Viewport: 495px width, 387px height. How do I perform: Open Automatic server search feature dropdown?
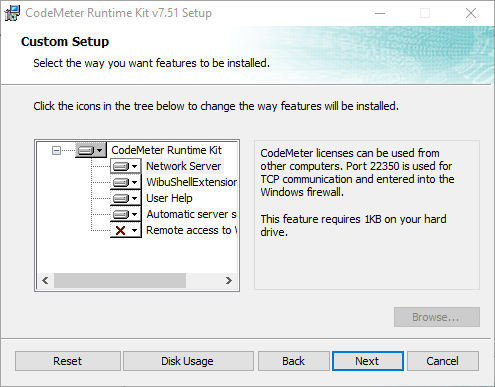tap(126, 214)
